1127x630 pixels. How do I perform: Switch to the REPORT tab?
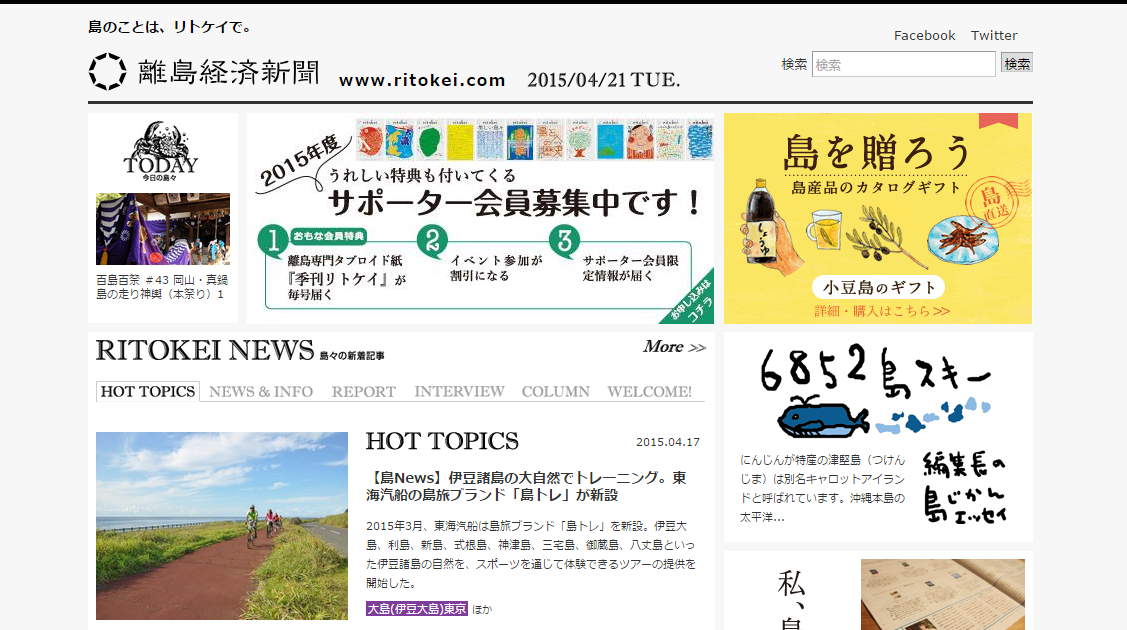(364, 392)
